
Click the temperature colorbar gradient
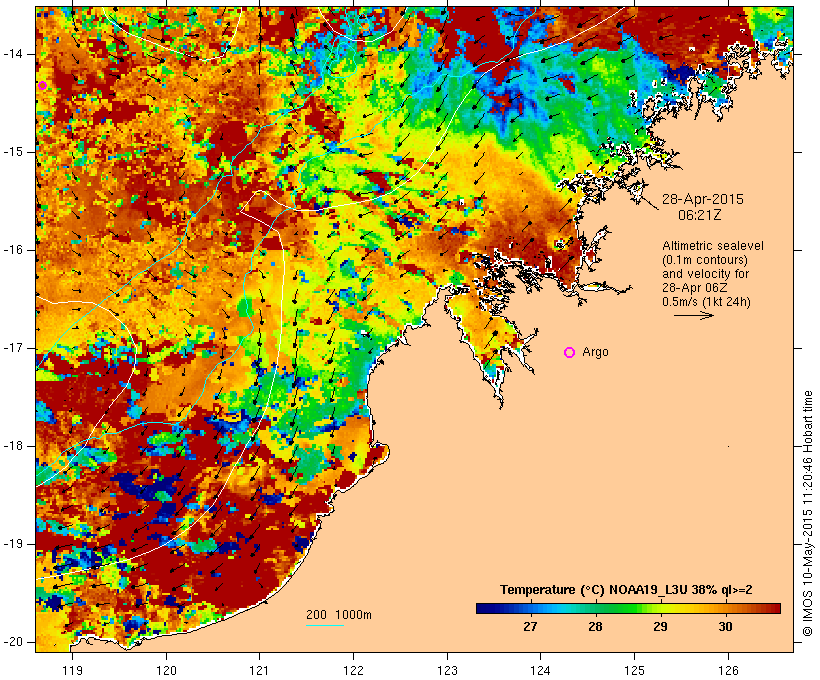pos(628,608)
